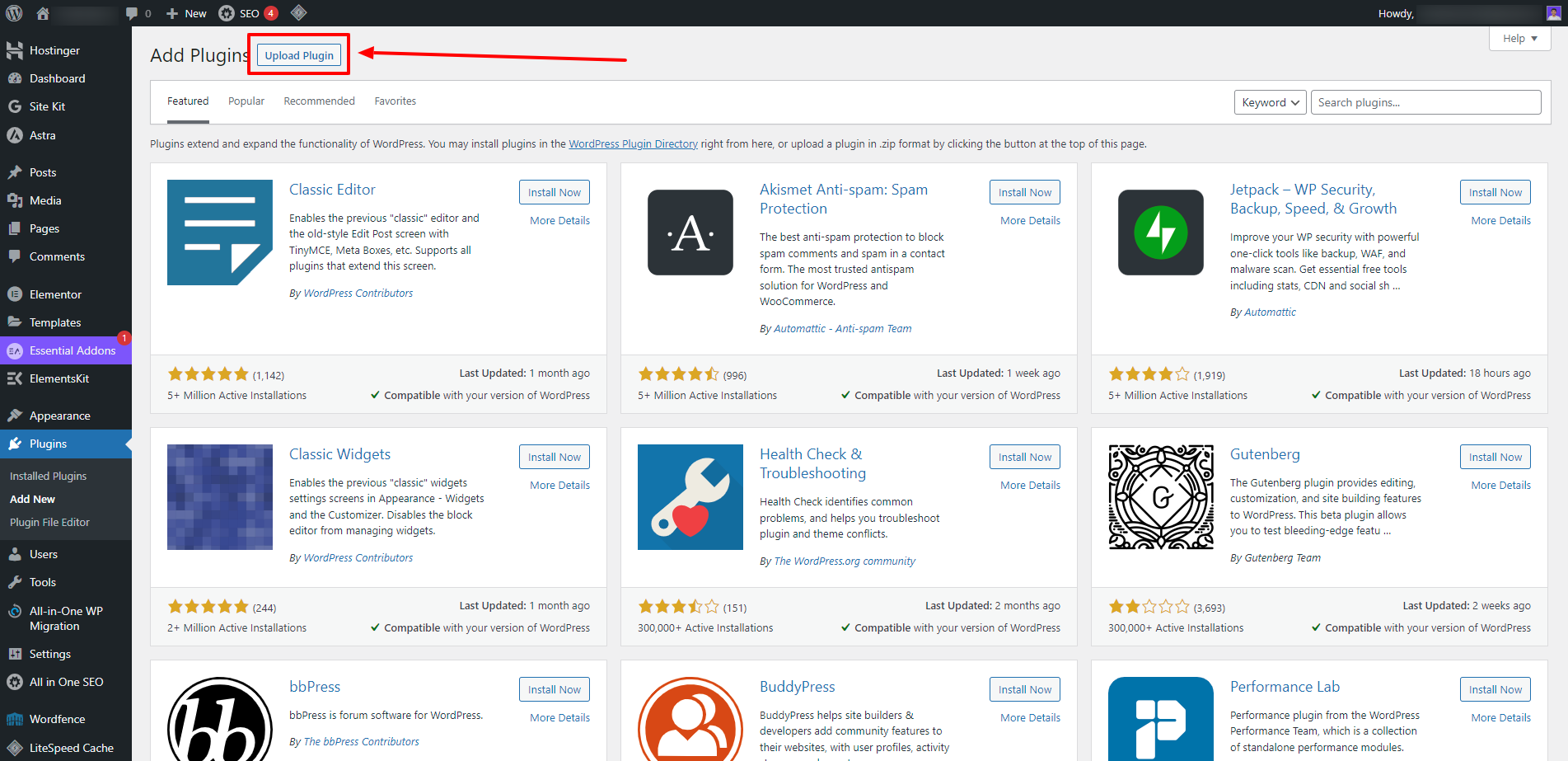Click the Gutenberg plugin thumbnail image
Viewport: 1568px width, 761px height.
1160,497
